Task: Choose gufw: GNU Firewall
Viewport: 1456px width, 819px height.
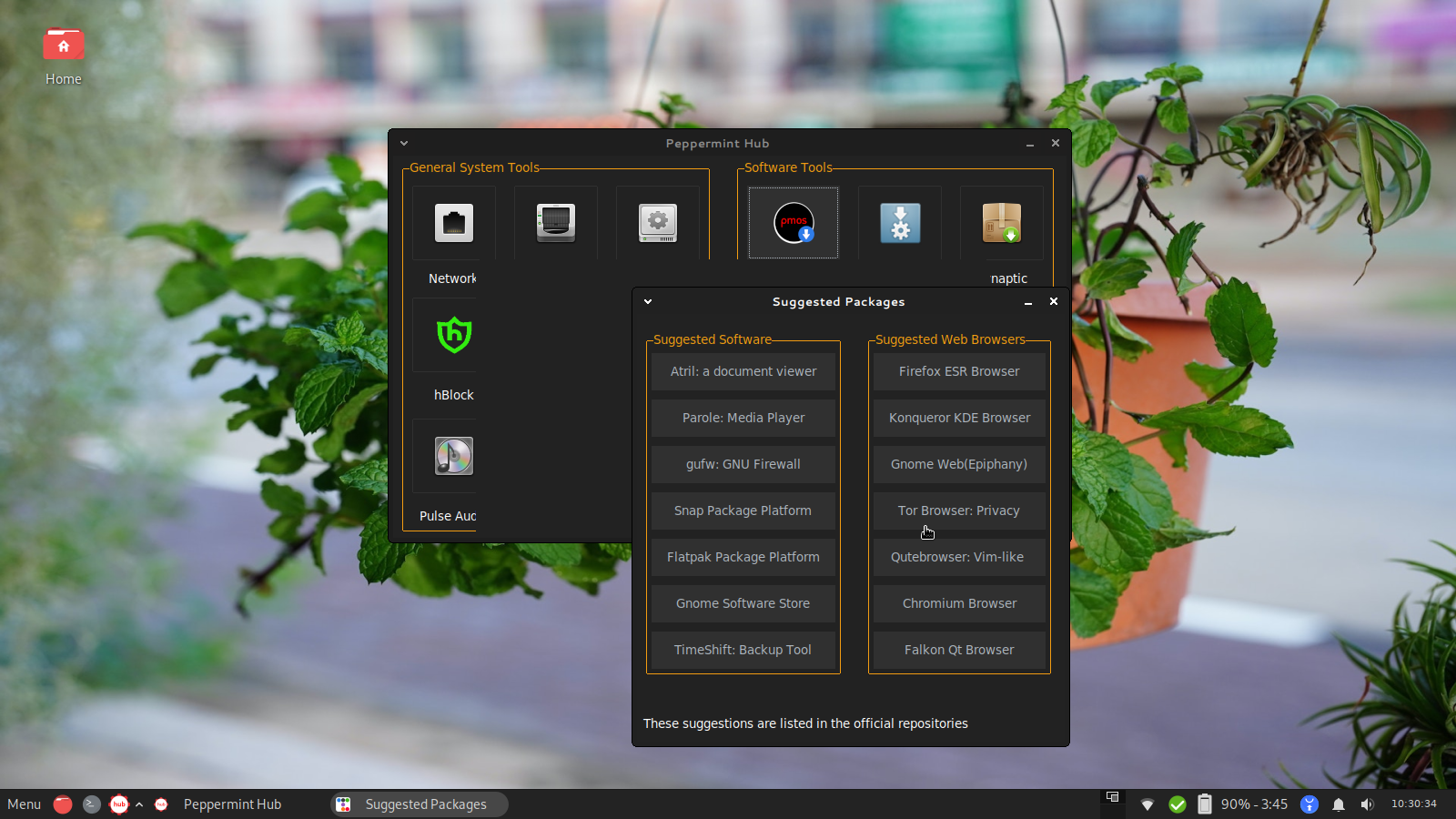Action: click(743, 464)
